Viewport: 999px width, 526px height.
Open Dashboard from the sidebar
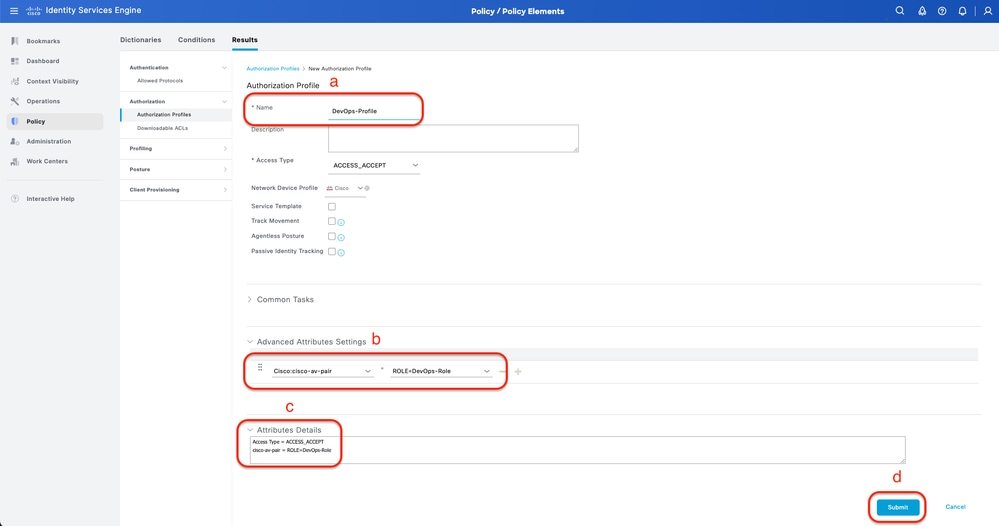[43, 61]
